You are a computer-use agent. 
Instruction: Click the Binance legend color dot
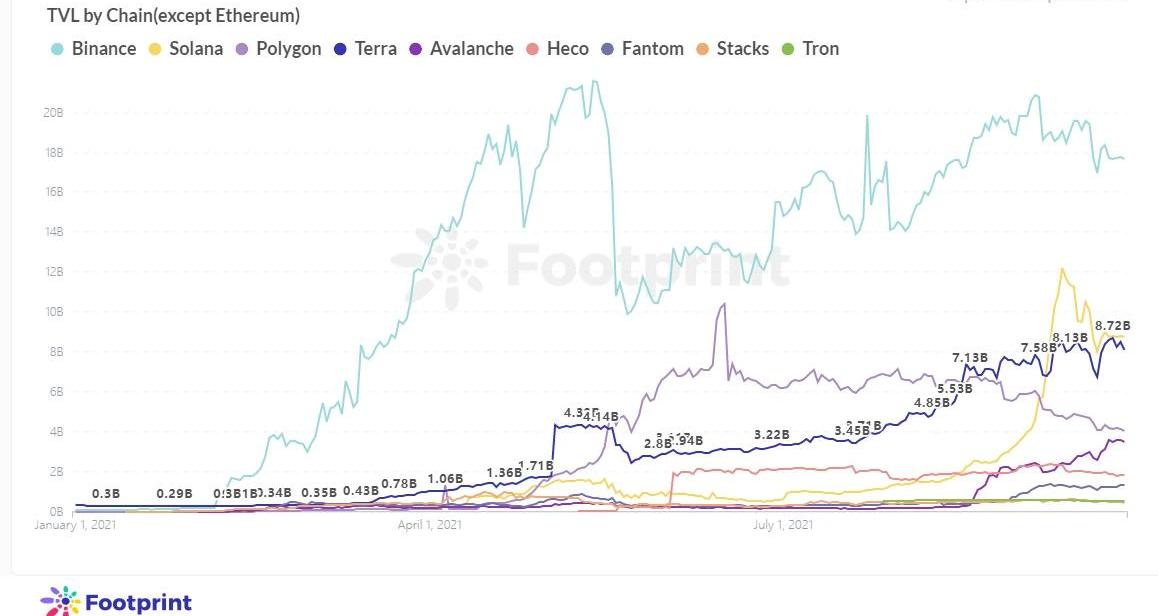pos(57,49)
